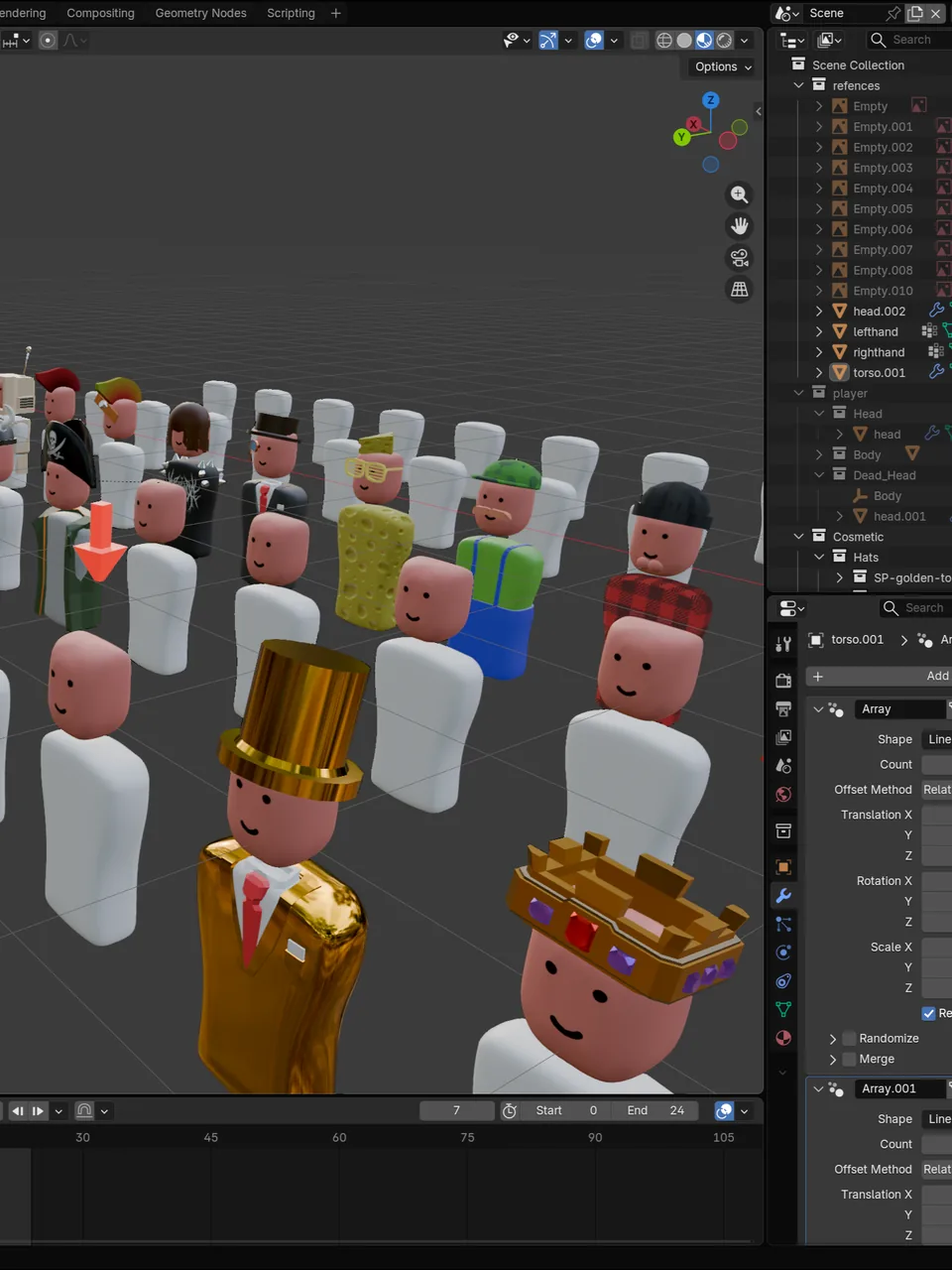Collapse the Array.001 modifier panel
Screen dimensions: 952x1270
click(x=818, y=1088)
